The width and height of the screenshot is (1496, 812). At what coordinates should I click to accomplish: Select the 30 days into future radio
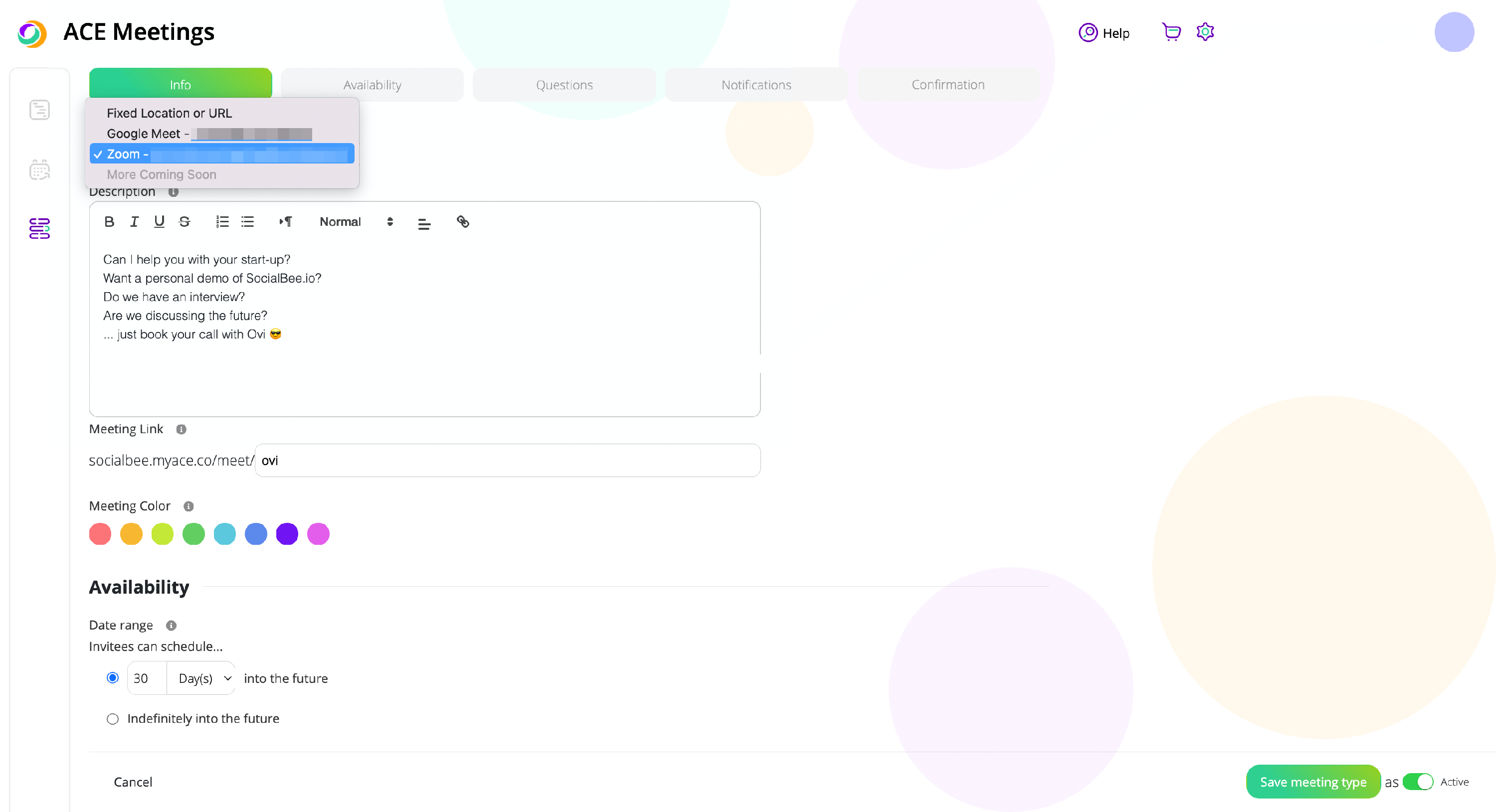click(x=113, y=678)
